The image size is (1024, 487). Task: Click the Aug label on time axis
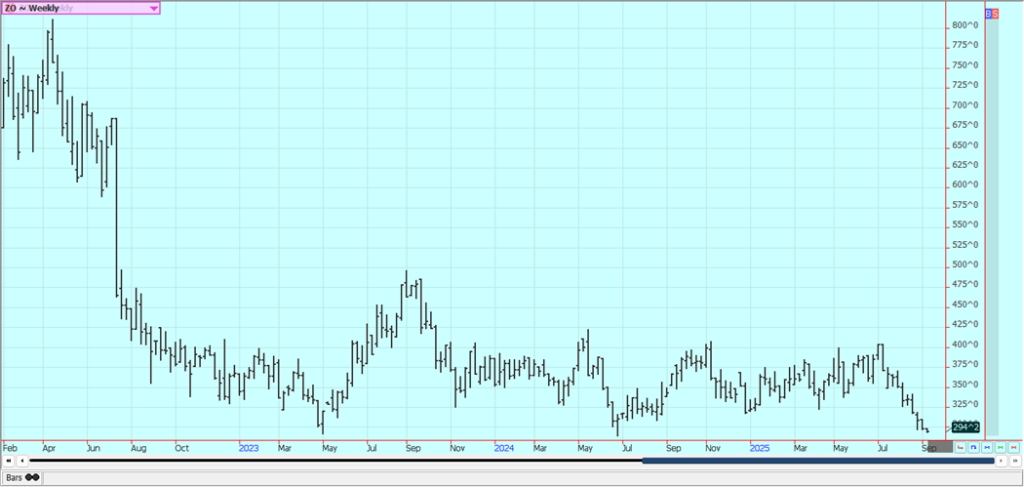click(138, 449)
